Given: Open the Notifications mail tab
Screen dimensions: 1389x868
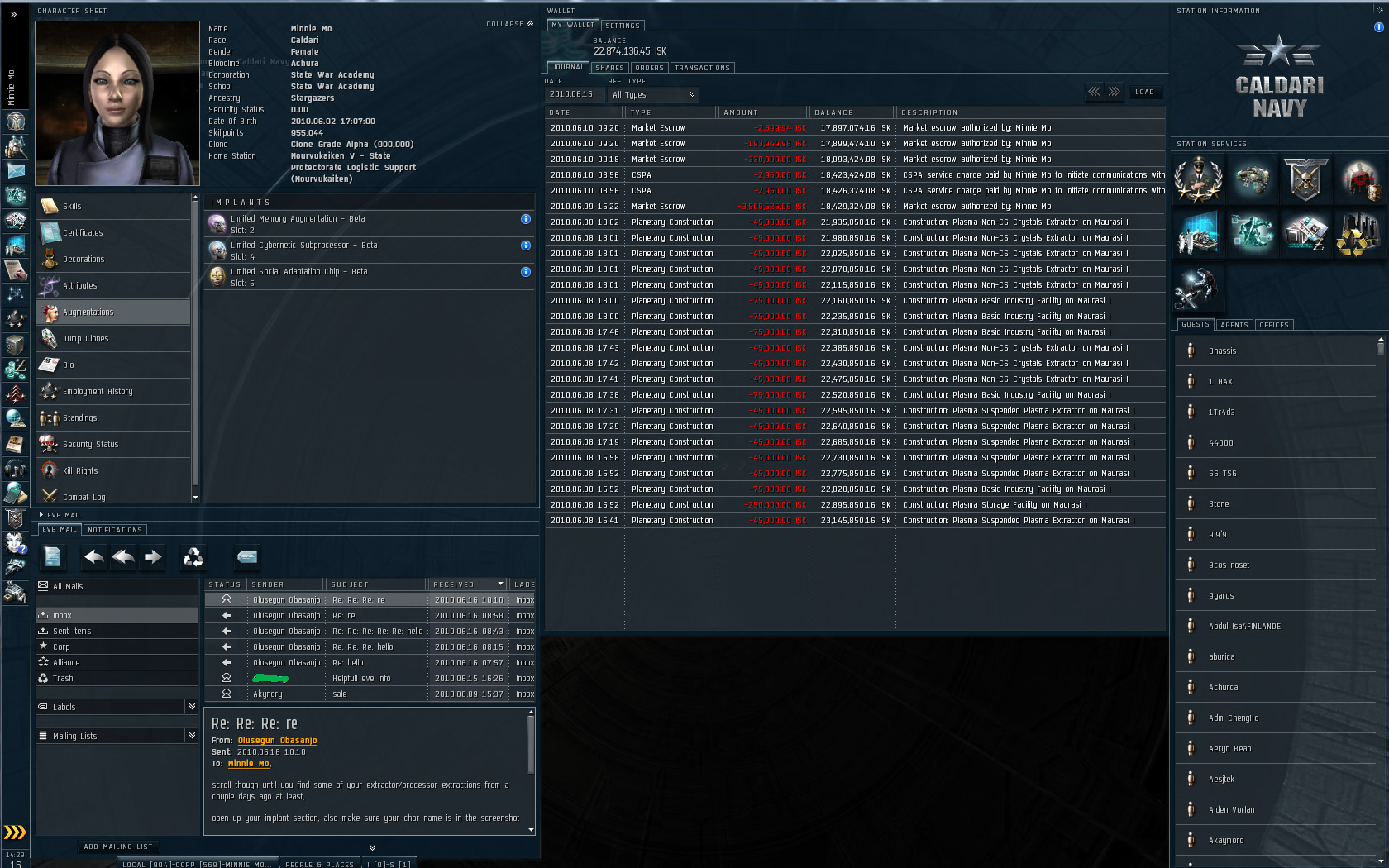Looking at the screenshot, I should [115, 530].
